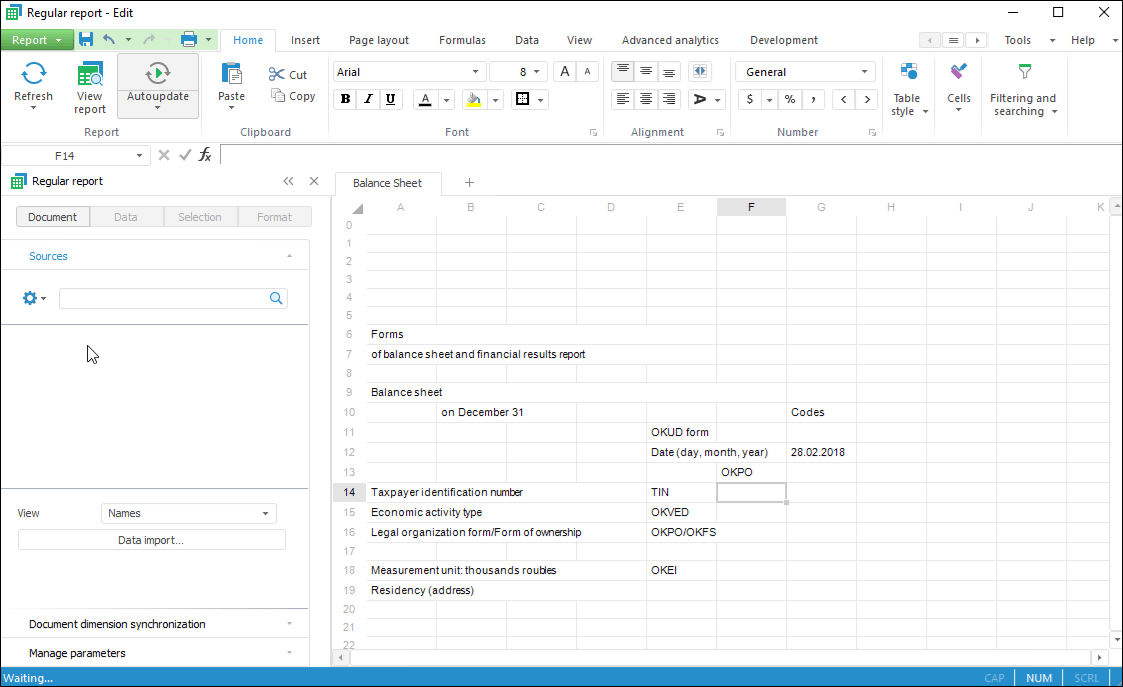Image resolution: width=1123 pixels, height=687 pixels.
Task: Click the Refresh report icon
Action: click(33, 74)
